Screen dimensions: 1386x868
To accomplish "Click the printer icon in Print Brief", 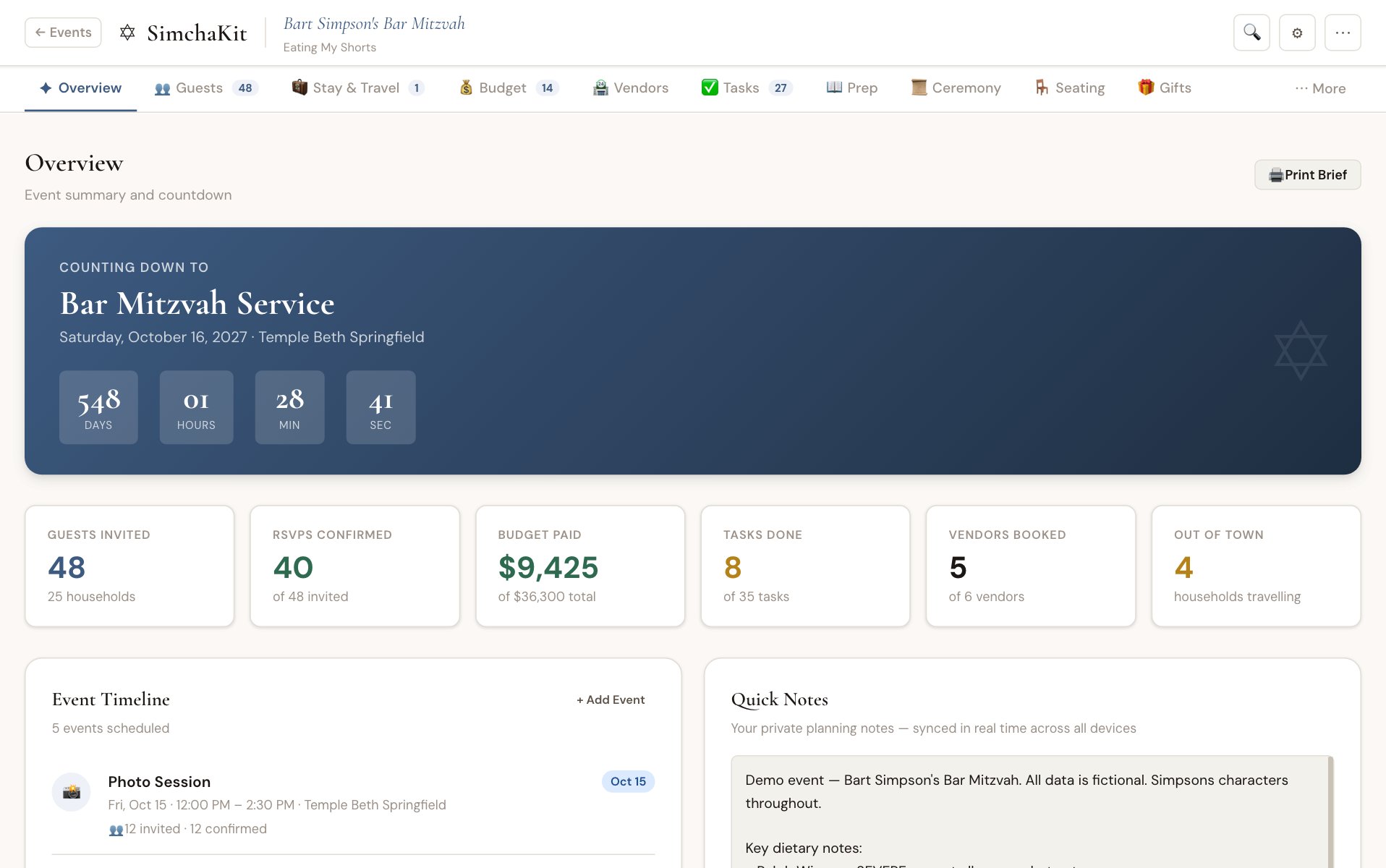I will click(x=1276, y=175).
